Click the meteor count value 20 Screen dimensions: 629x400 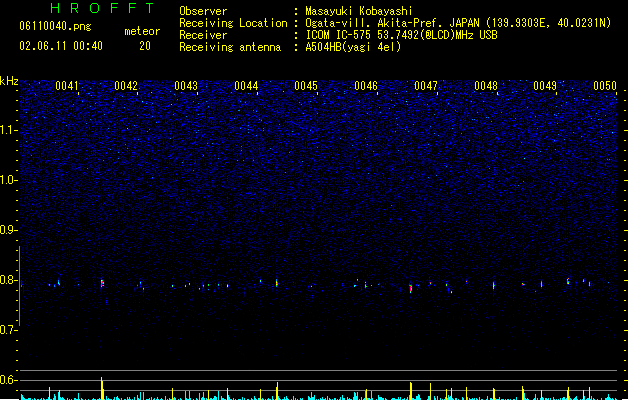[x=145, y=46]
